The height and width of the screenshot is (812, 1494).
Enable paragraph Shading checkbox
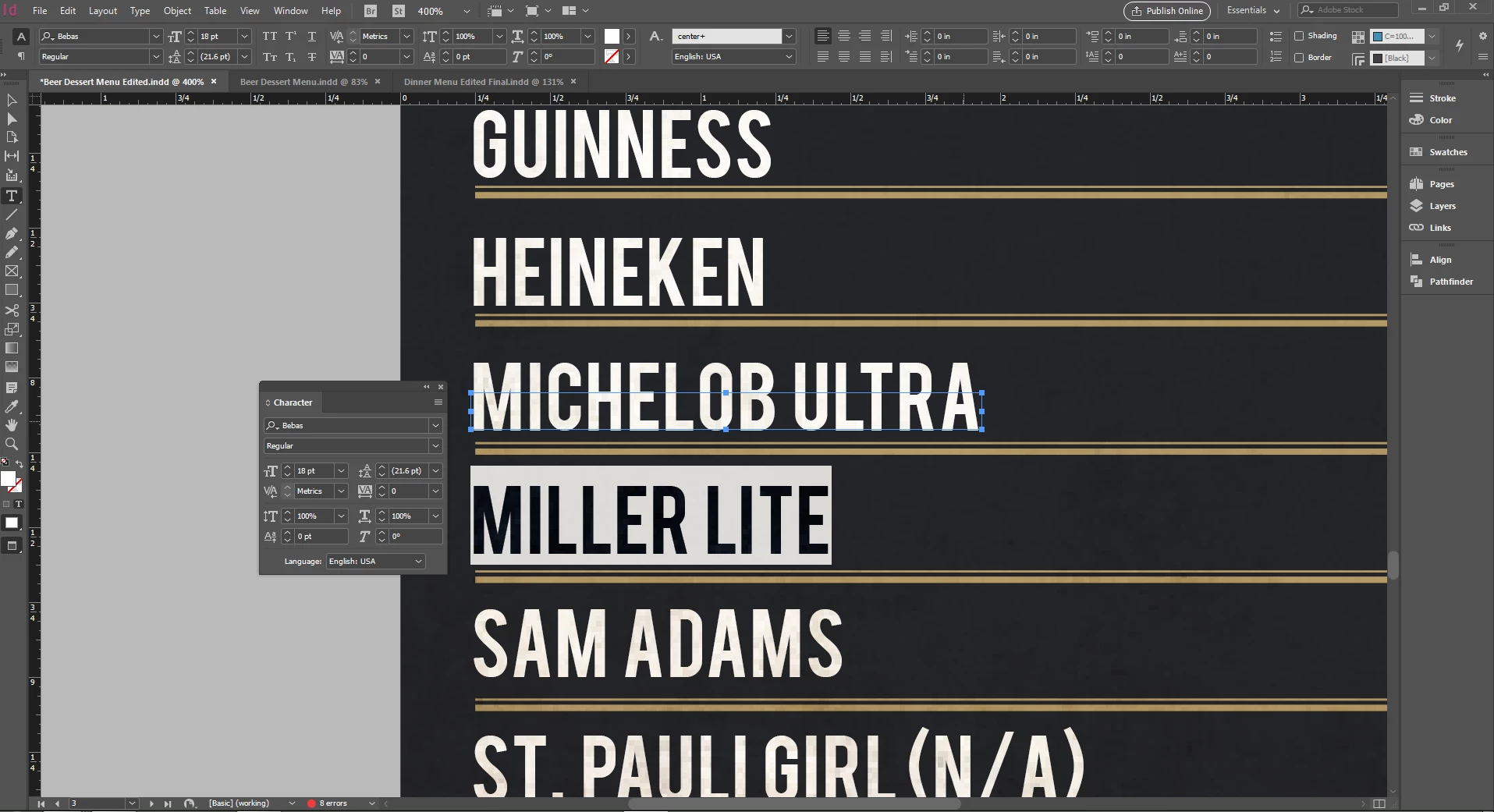click(1299, 36)
